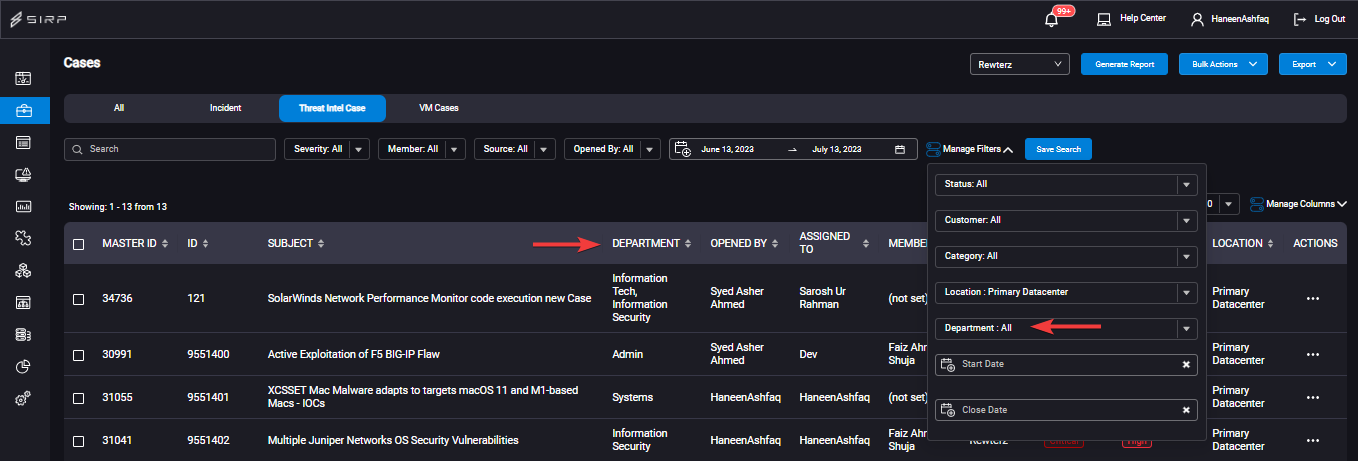Open the Opened By: All dropdown
The height and width of the screenshot is (461, 1358).
click(612, 149)
